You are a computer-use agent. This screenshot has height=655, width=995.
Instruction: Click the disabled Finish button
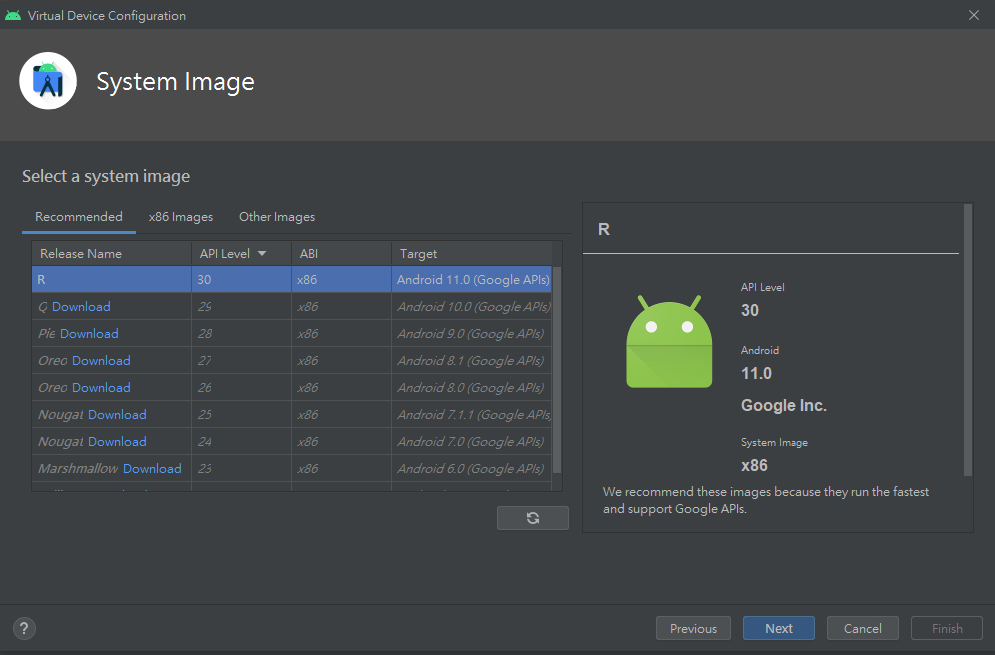pyautogui.click(x=947, y=628)
